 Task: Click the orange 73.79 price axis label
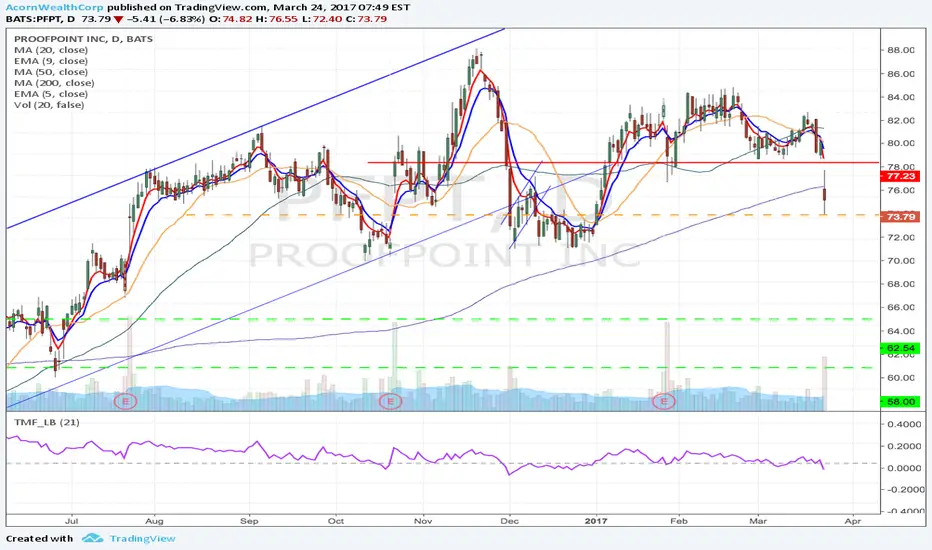click(900, 217)
